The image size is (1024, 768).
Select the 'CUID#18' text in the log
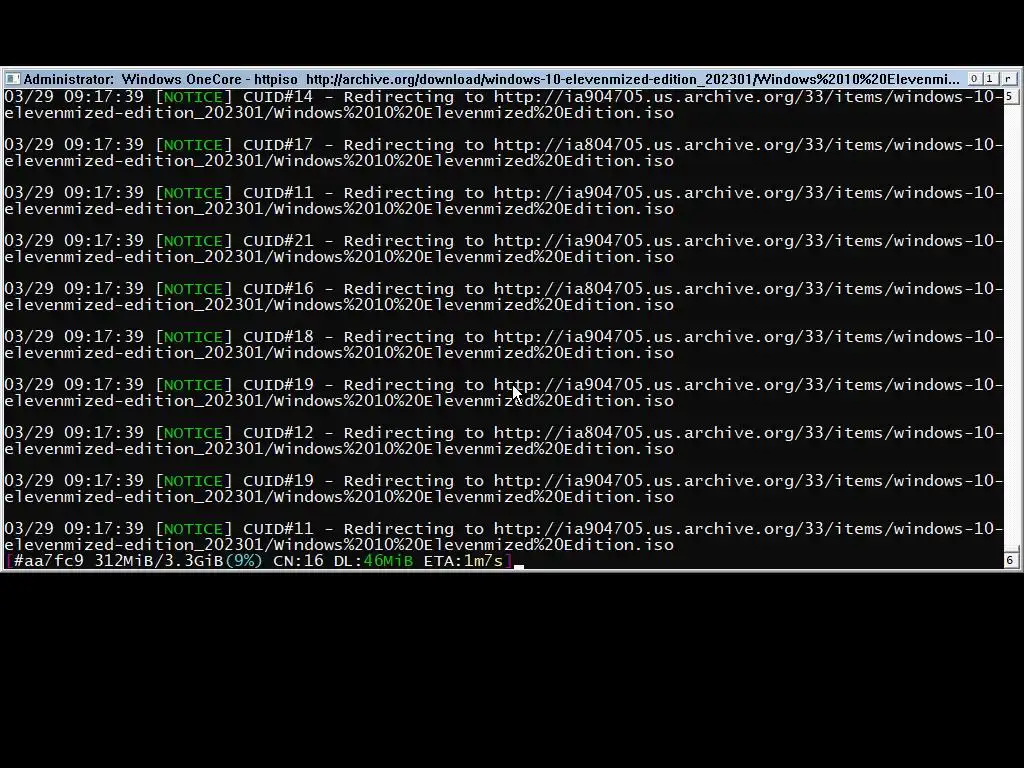click(x=278, y=337)
